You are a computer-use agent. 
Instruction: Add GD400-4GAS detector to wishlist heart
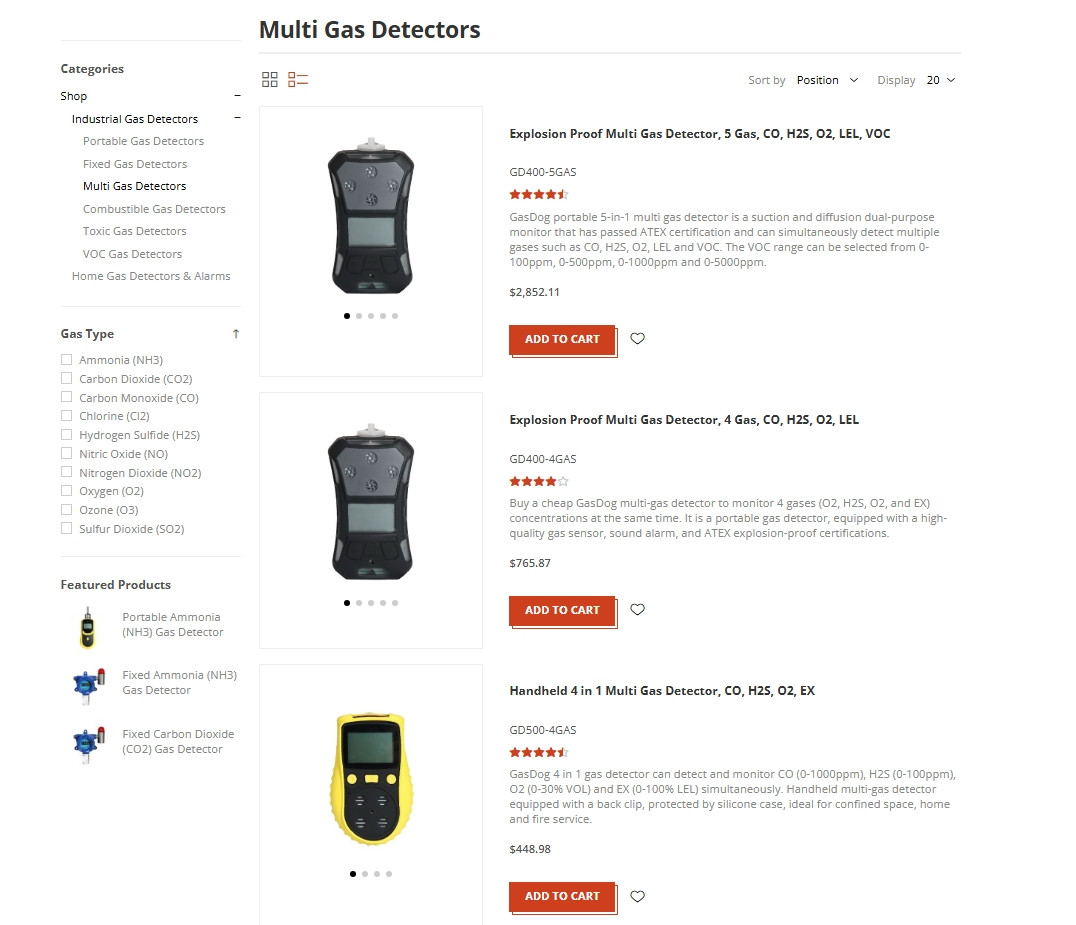[x=638, y=609]
